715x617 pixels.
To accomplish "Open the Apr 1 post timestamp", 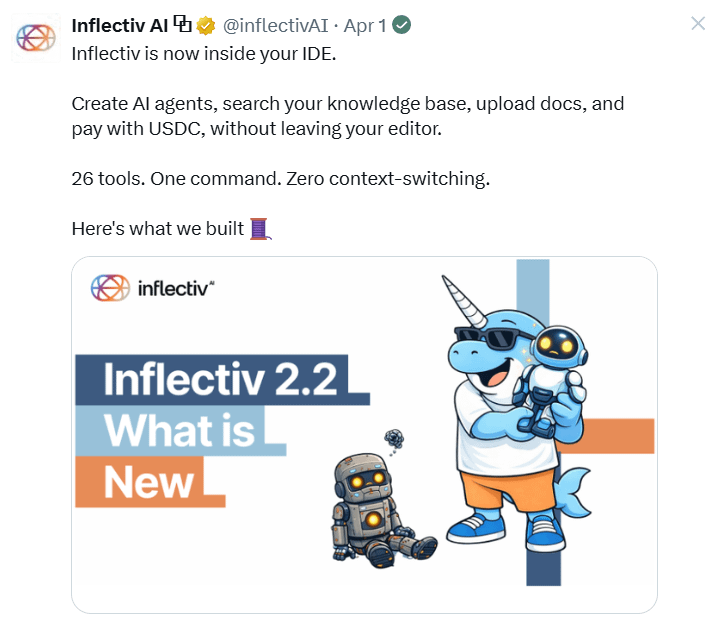I will coord(364,26).
